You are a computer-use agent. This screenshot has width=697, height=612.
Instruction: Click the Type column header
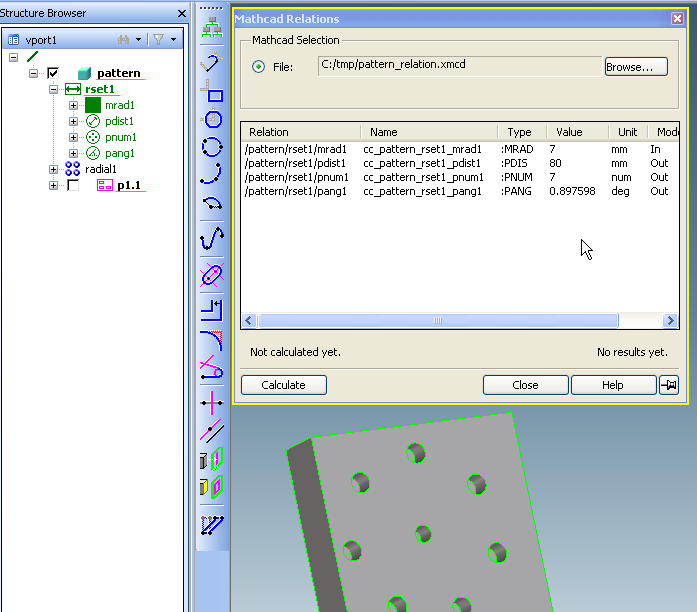(x=522, y=132)
